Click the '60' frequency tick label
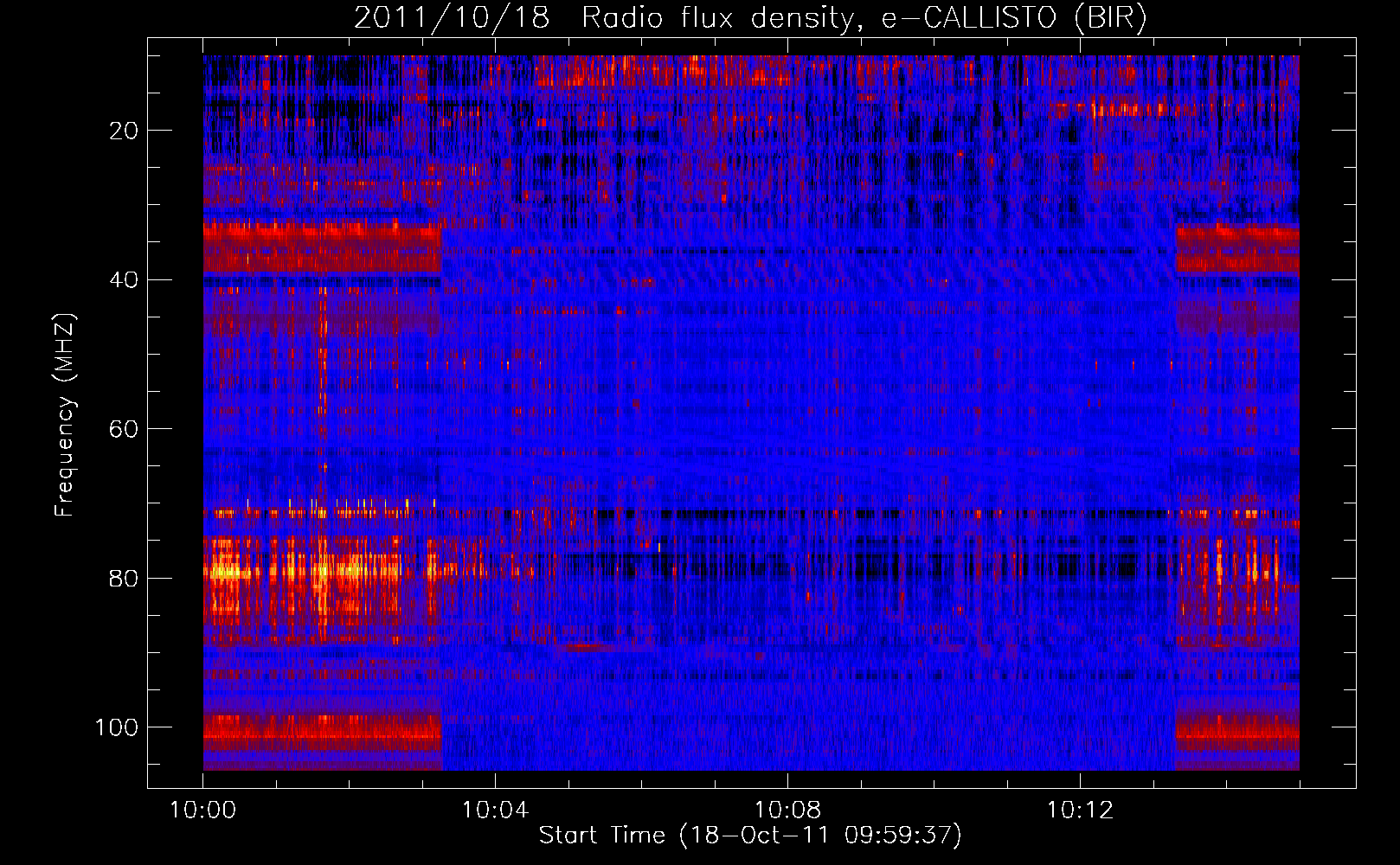The height and width of the screenshot is (865, 1400). point(125,429)
